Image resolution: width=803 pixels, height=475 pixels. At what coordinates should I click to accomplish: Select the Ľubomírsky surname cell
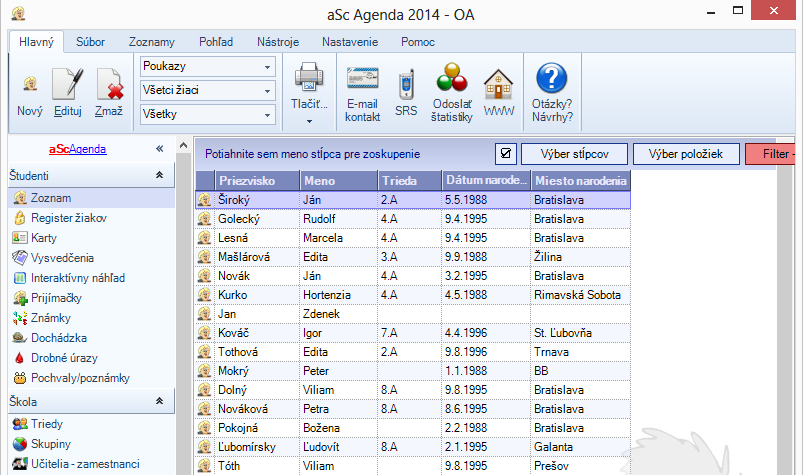[257, 447]
